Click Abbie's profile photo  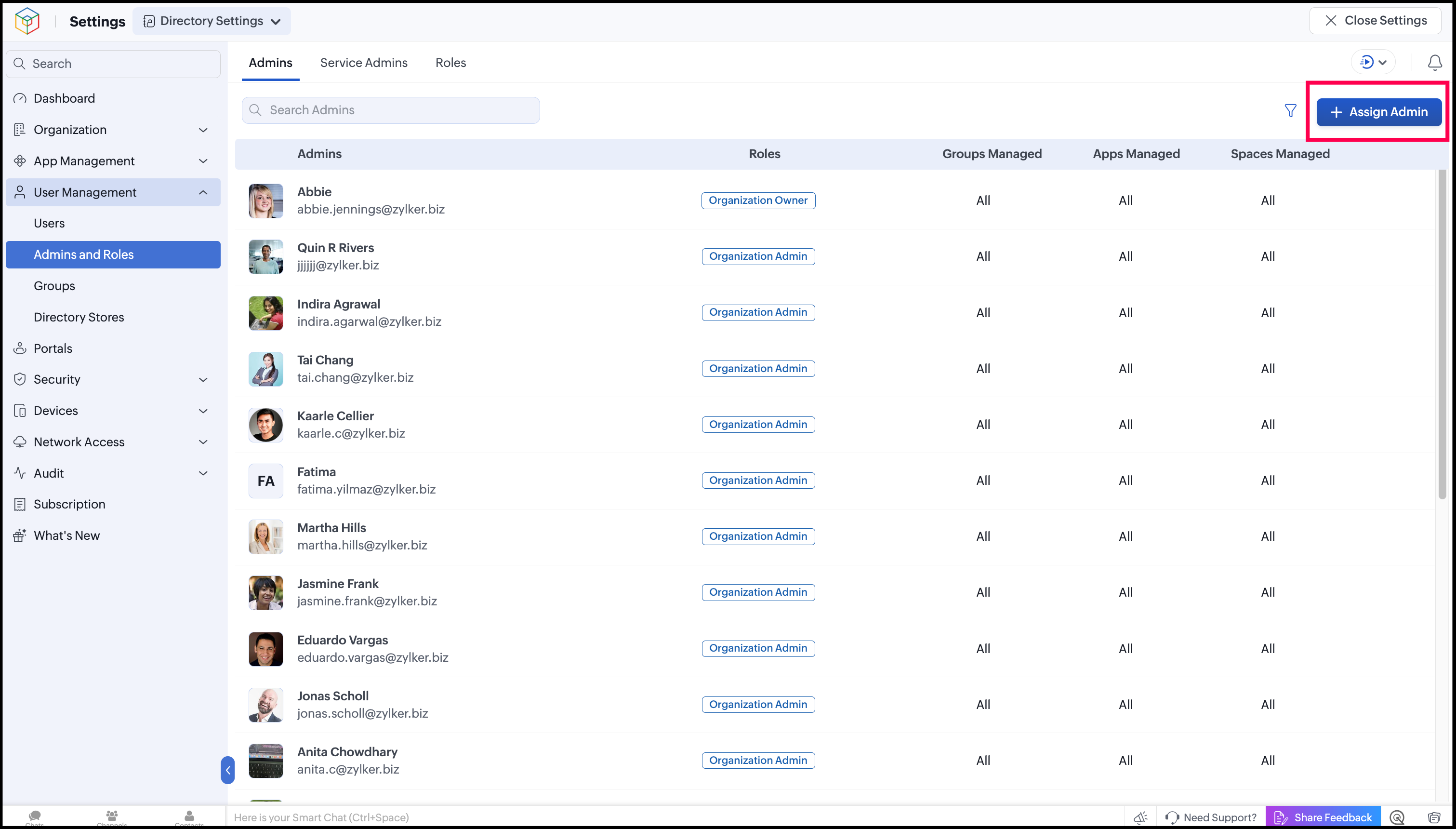[265, 201]
